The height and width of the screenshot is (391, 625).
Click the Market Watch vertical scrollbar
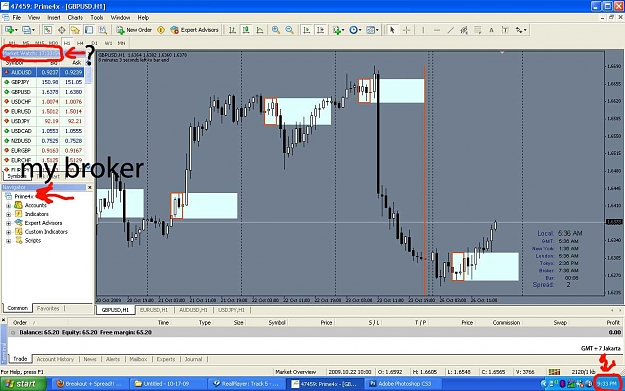(88, 116)
